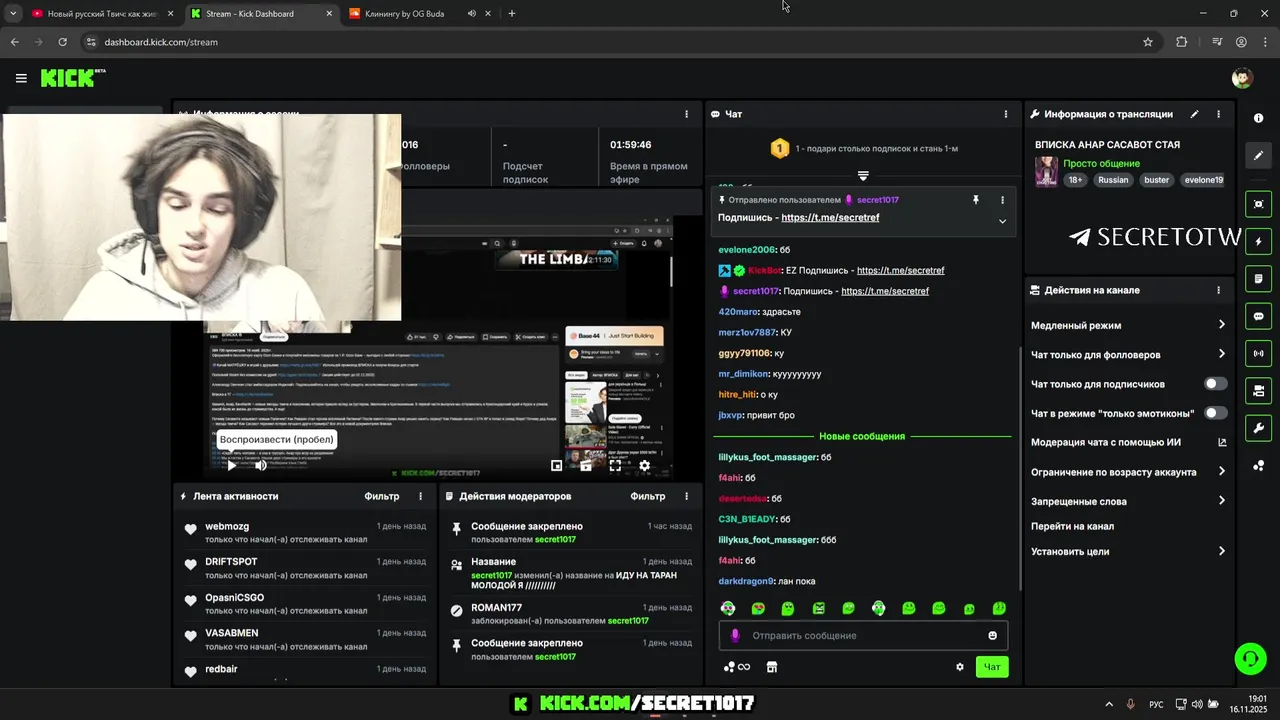Open the emoji picker in message box

coord(992,635)
